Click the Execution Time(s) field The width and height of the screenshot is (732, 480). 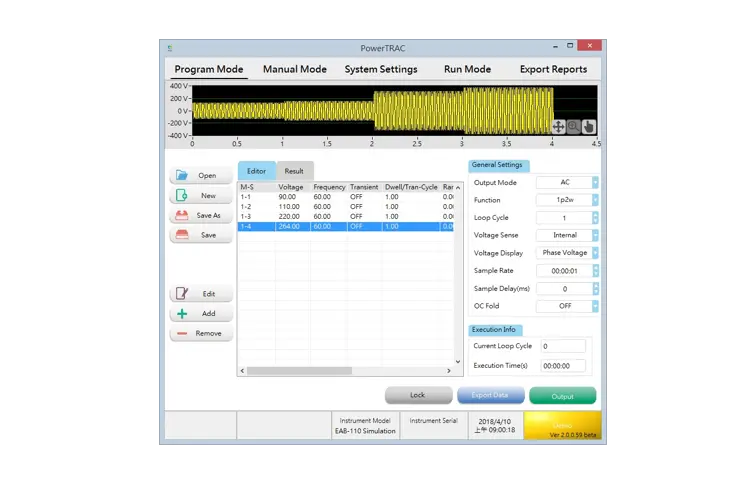pos(563,366)
